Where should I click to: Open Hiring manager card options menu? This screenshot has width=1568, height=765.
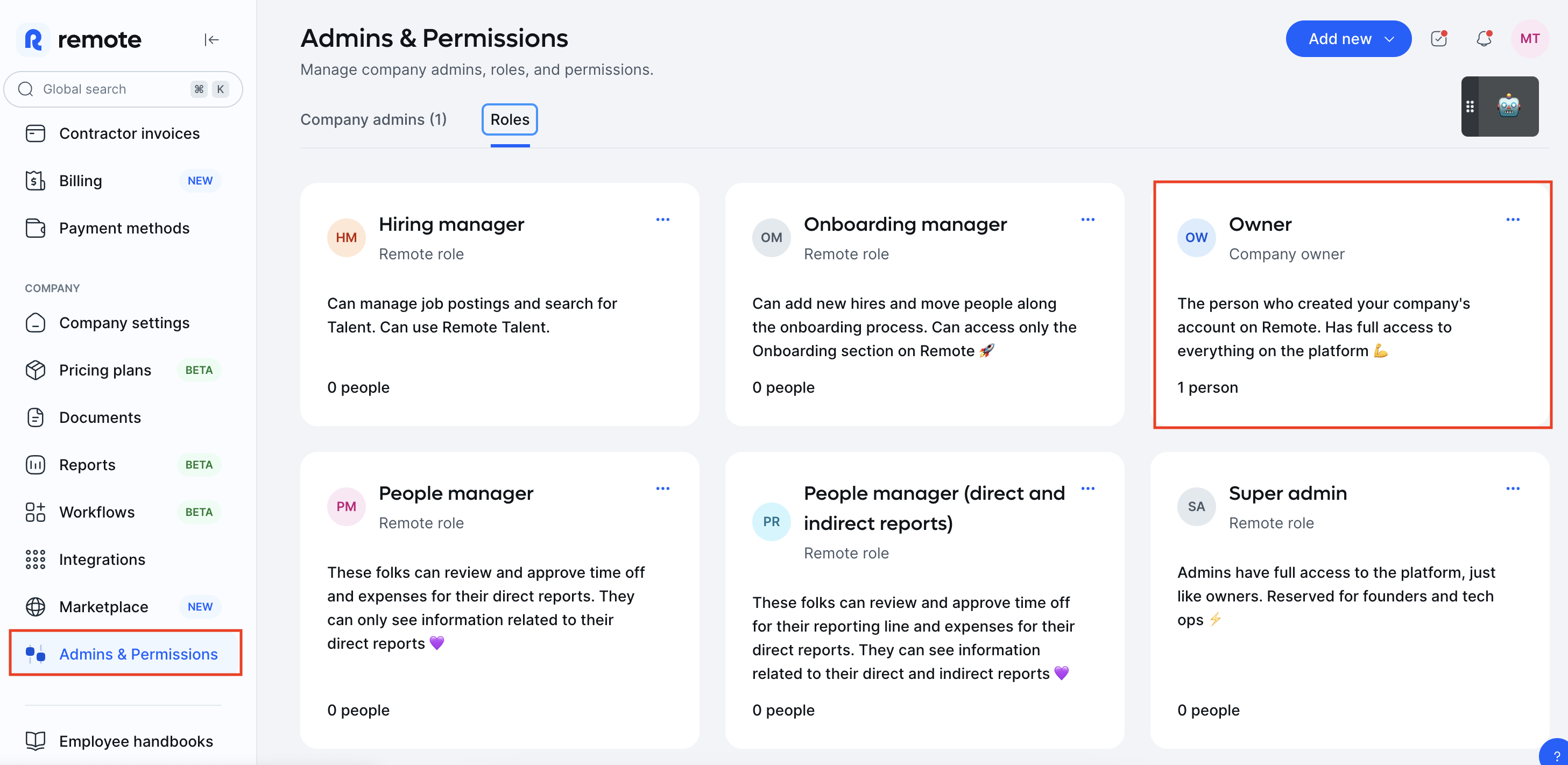(x=663, y=219)
